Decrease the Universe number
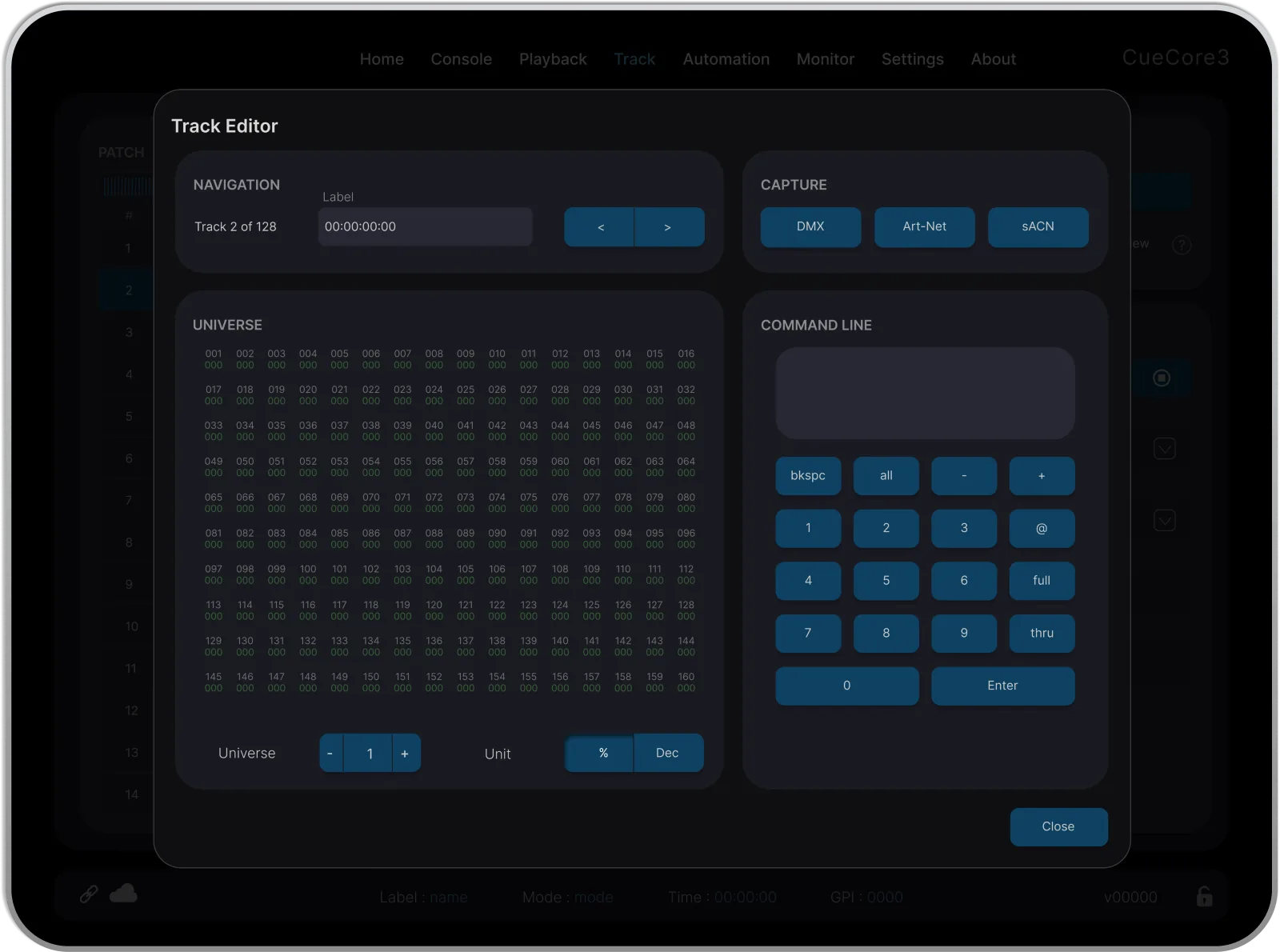 click(x=330, y=753)
